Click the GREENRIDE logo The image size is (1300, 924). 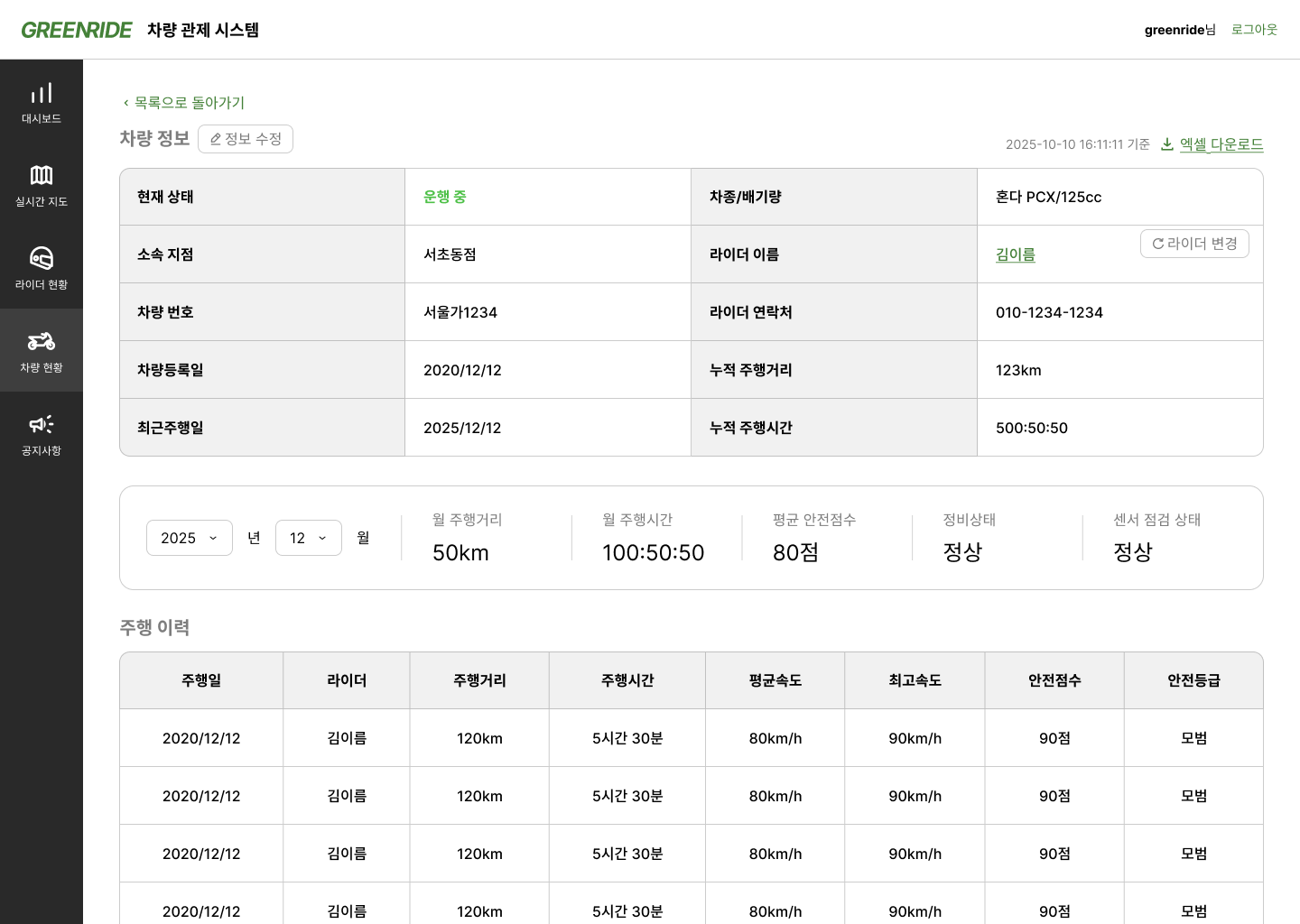tap(77, 30)
